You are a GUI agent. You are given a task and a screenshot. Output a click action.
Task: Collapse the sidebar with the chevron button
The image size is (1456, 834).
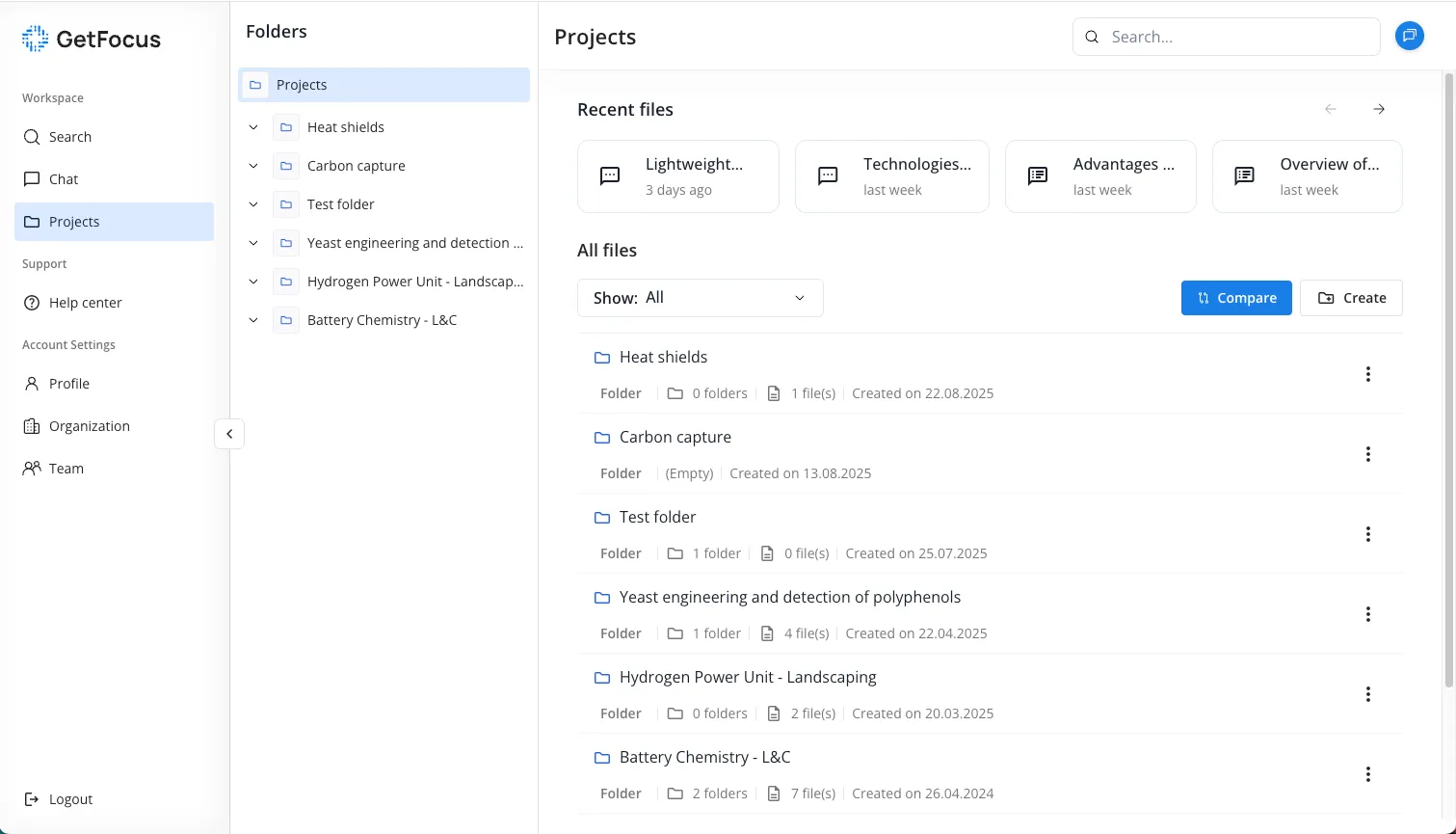229,434
